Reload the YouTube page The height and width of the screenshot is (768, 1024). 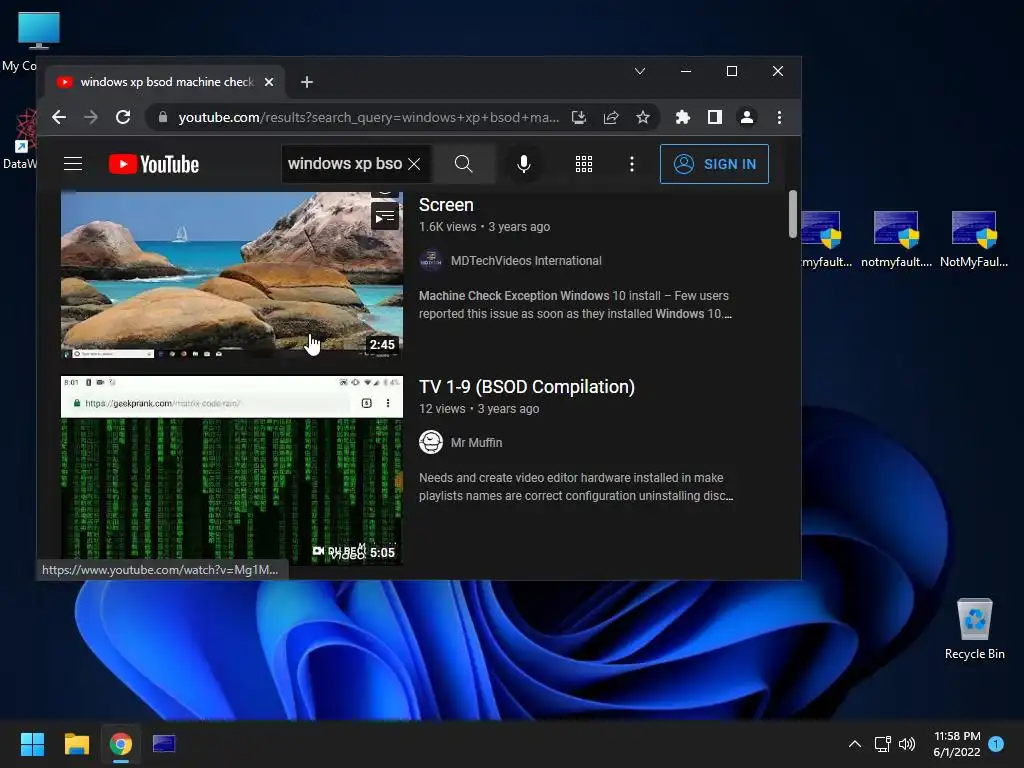tap(123, 117)
